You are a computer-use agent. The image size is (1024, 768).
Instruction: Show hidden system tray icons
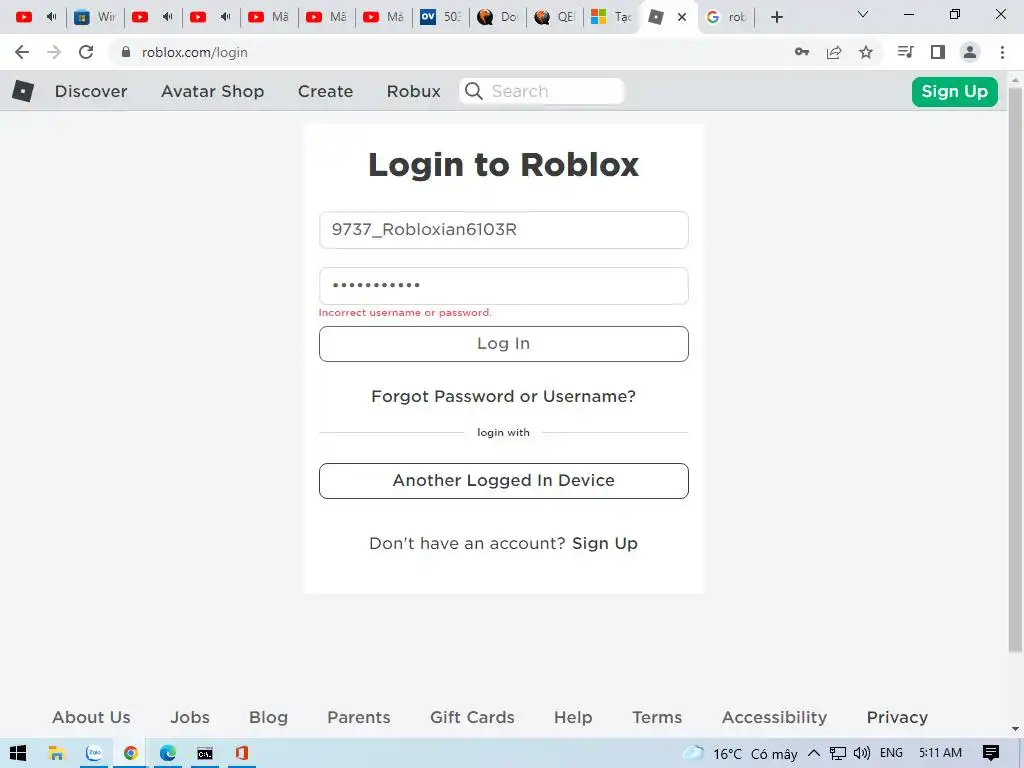pyautogui.click(x=814, y=753)
